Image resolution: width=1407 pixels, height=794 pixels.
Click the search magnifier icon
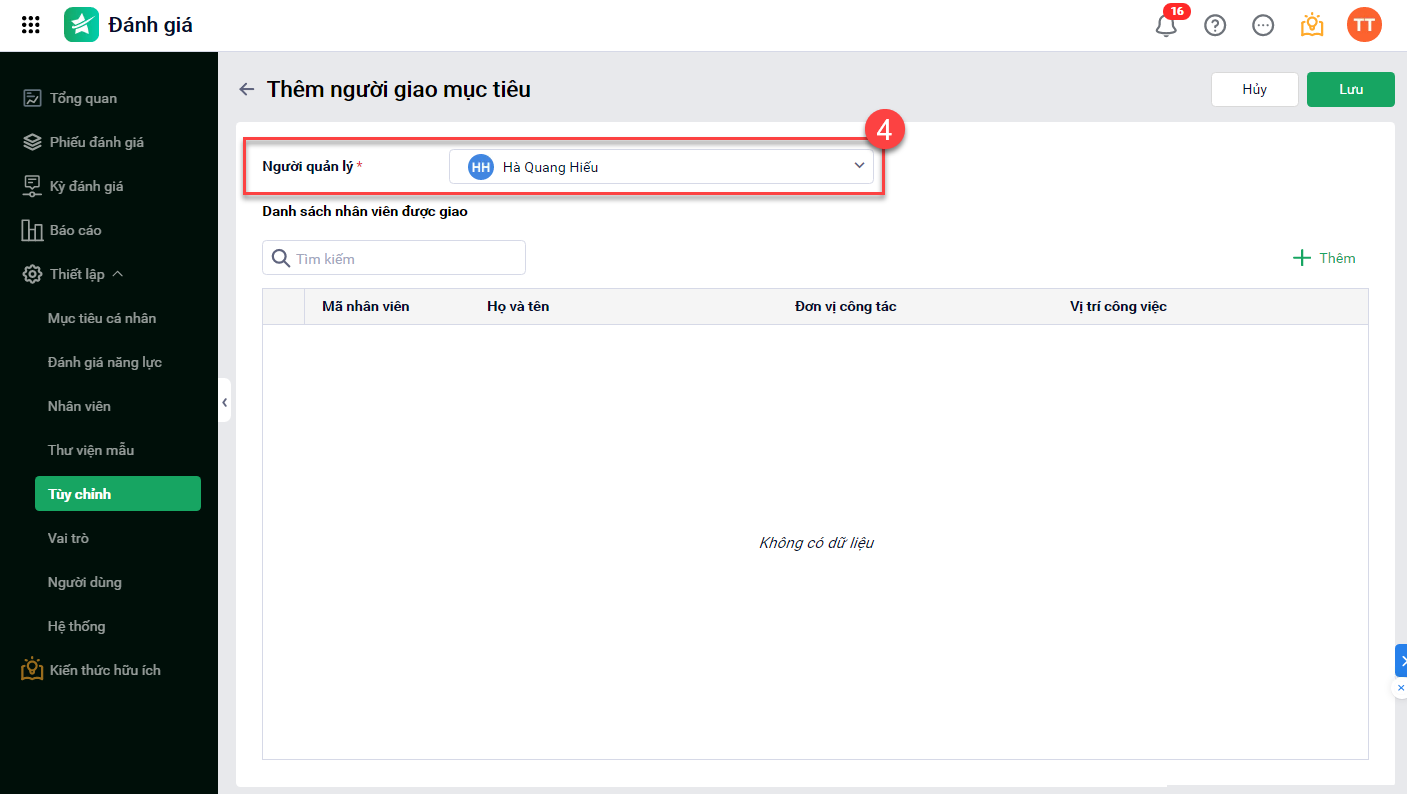pos(281,258)
